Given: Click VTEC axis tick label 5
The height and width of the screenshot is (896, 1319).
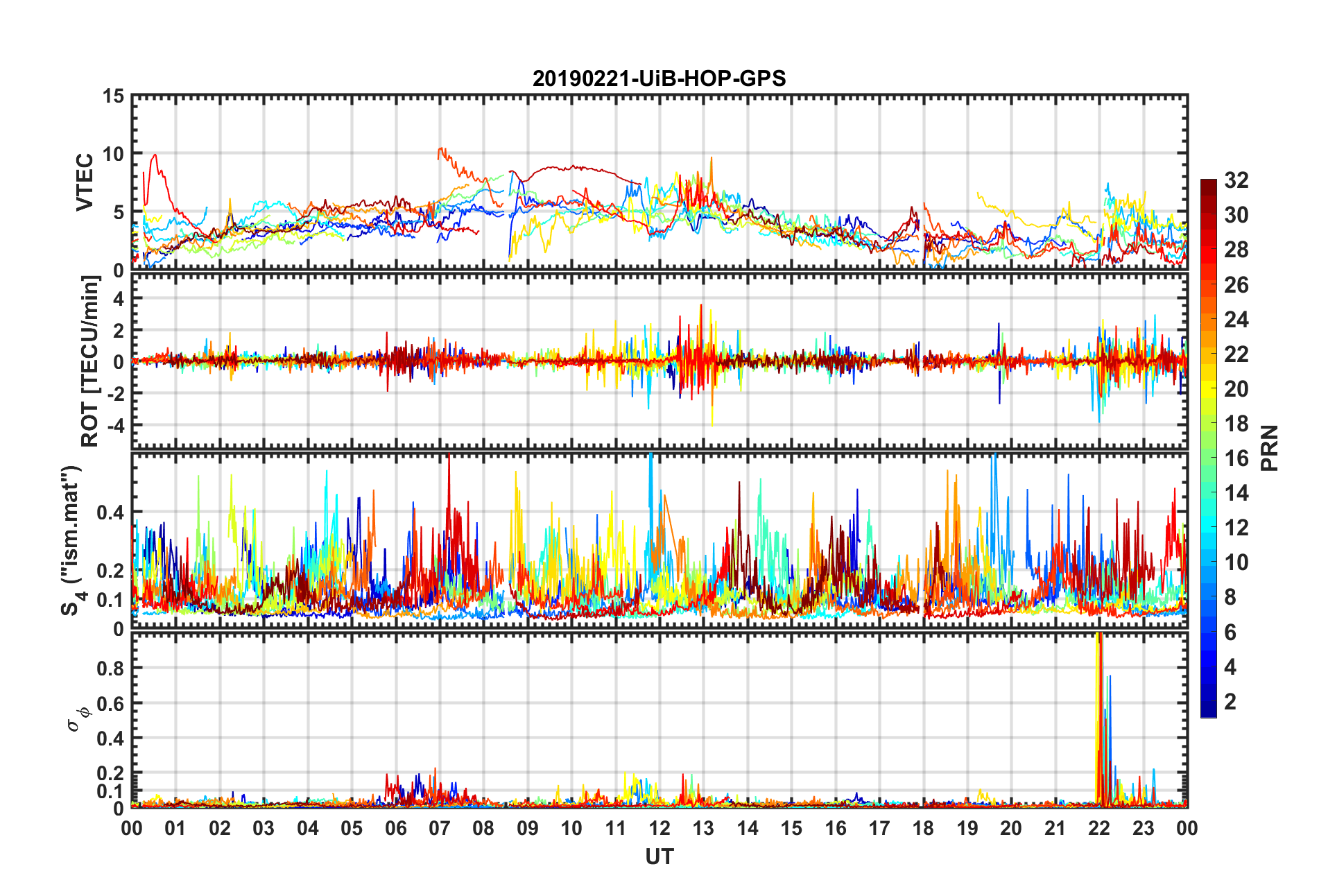Looking at the screenshot, I should tap(119, 213).
